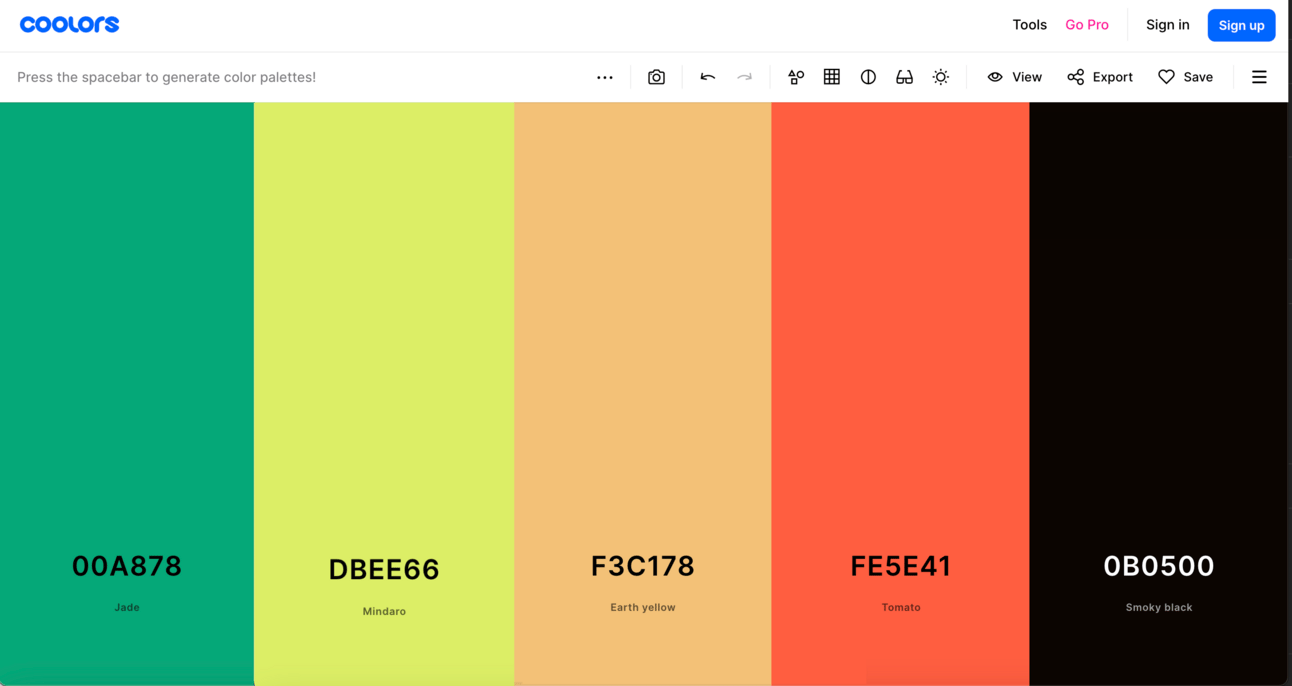The height and width of the screenshot is (686, 1292).
Task: Click the Smoky black name label
Action: click(1159, 607)
